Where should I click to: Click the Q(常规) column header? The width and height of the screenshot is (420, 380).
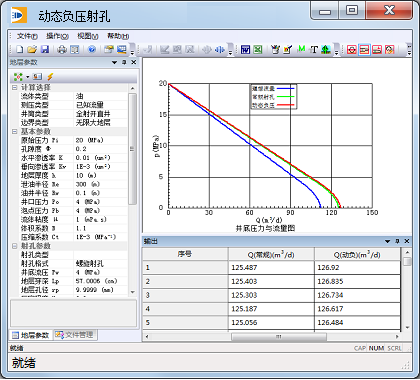coord(271,254)
